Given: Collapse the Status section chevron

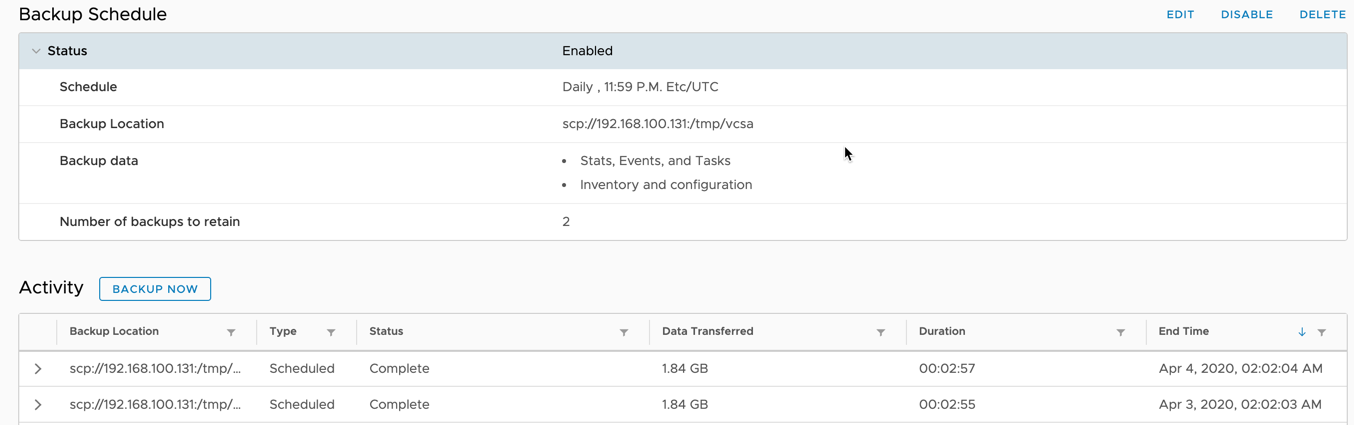Looking at the screenshot, I should point(36,51).
